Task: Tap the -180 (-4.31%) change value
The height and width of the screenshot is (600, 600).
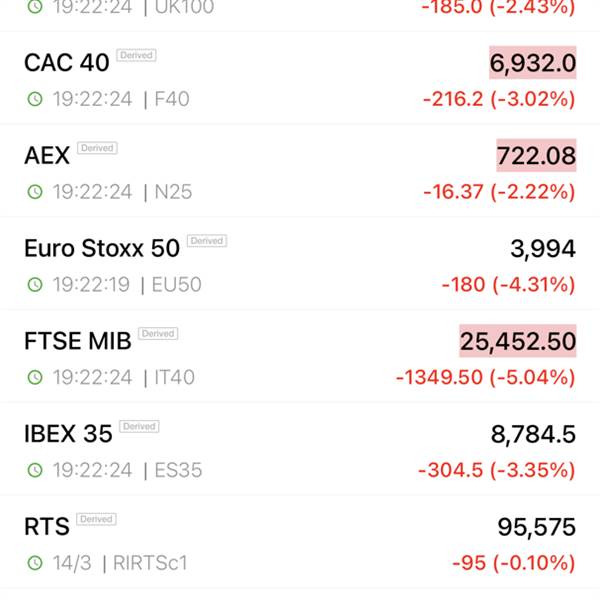Action: (x=509, y=285)
